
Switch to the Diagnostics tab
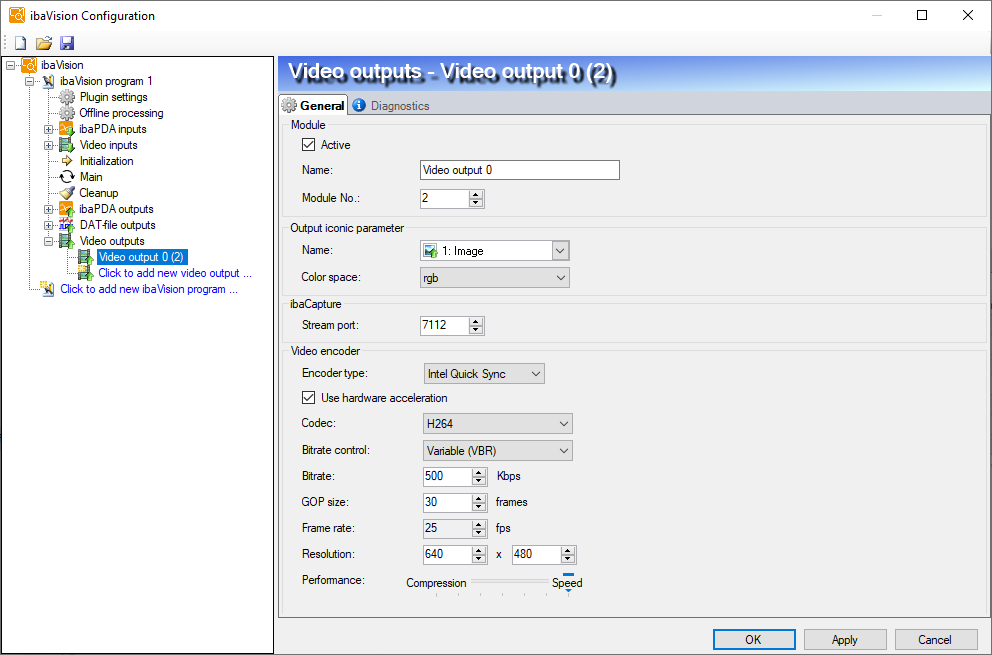click(x=391, y=106)
